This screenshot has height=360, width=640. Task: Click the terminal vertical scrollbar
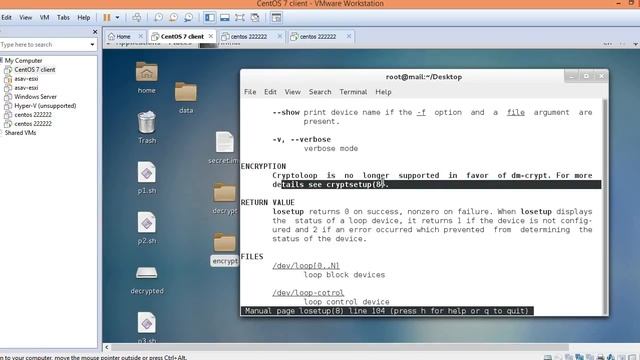[605, 207]
